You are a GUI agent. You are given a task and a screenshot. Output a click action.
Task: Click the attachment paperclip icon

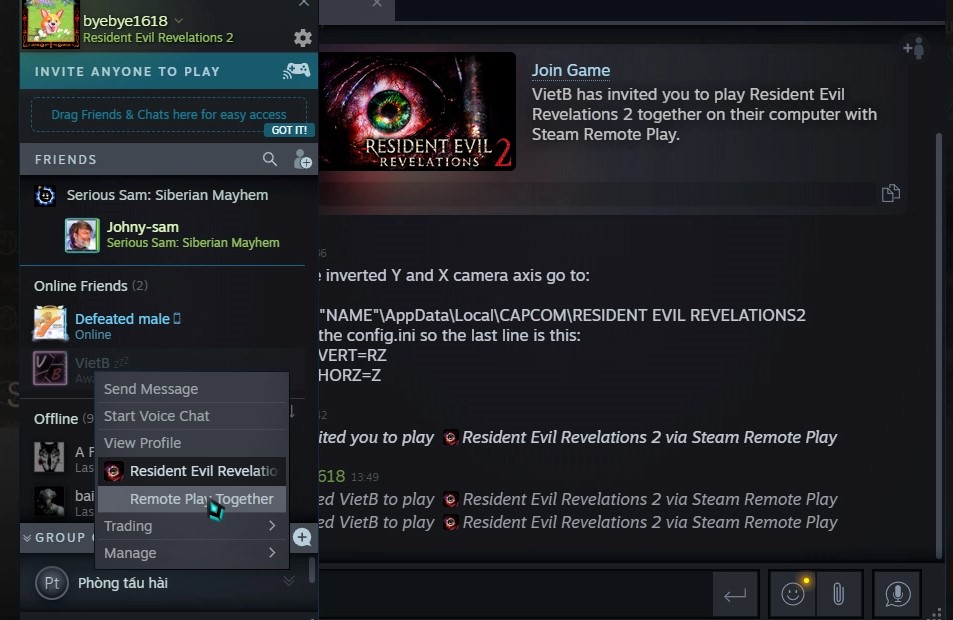click(839, 593)
